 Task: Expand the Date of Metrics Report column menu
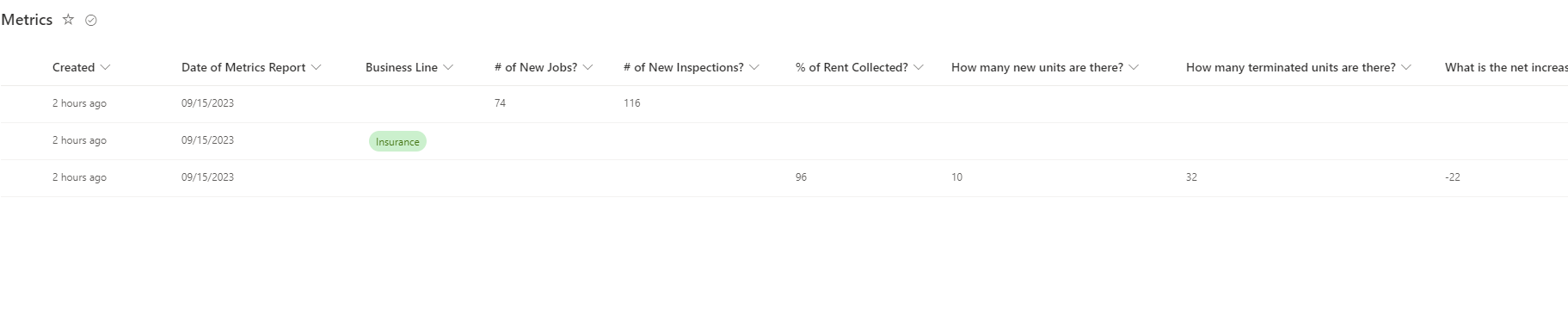pyautogui.click(x=316, y=68)
